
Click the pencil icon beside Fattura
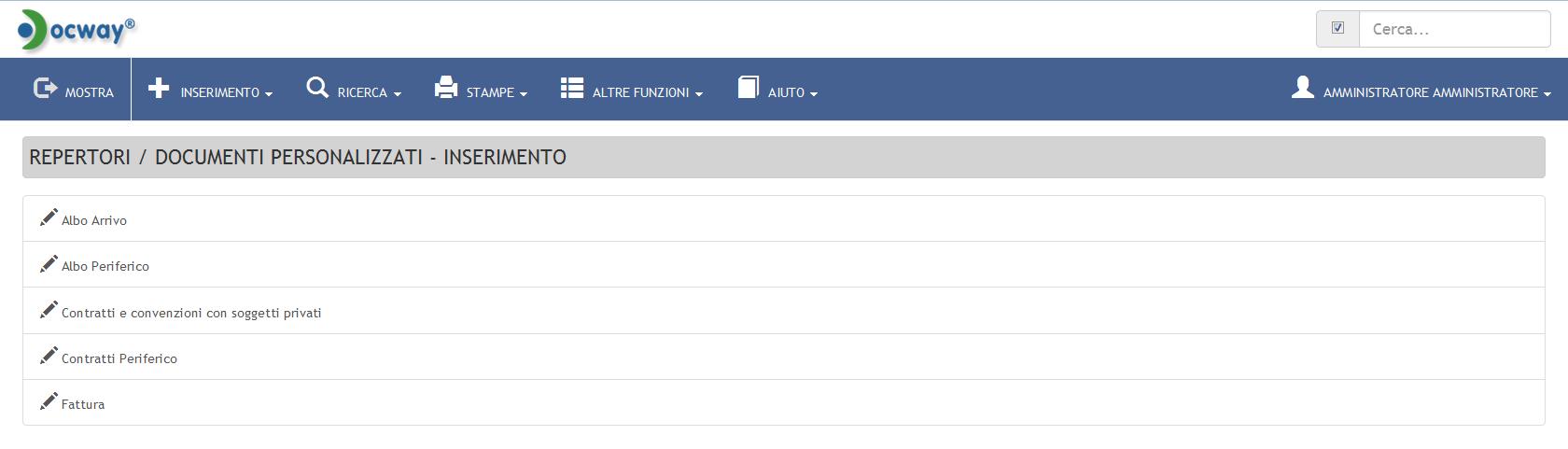coord(49,401)
